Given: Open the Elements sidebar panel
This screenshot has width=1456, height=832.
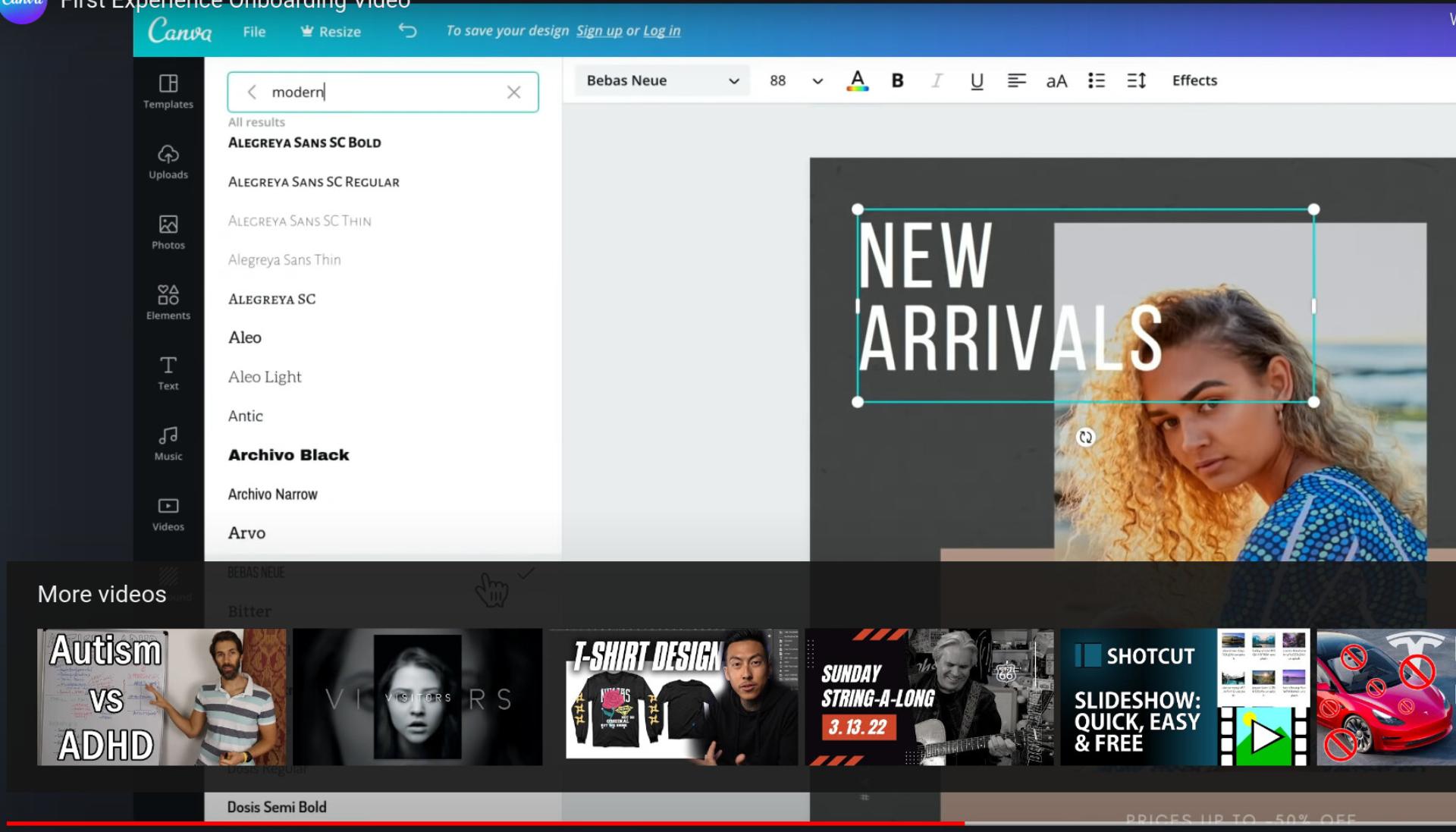Looking at the screenshot, I should (x=168, y=303).
